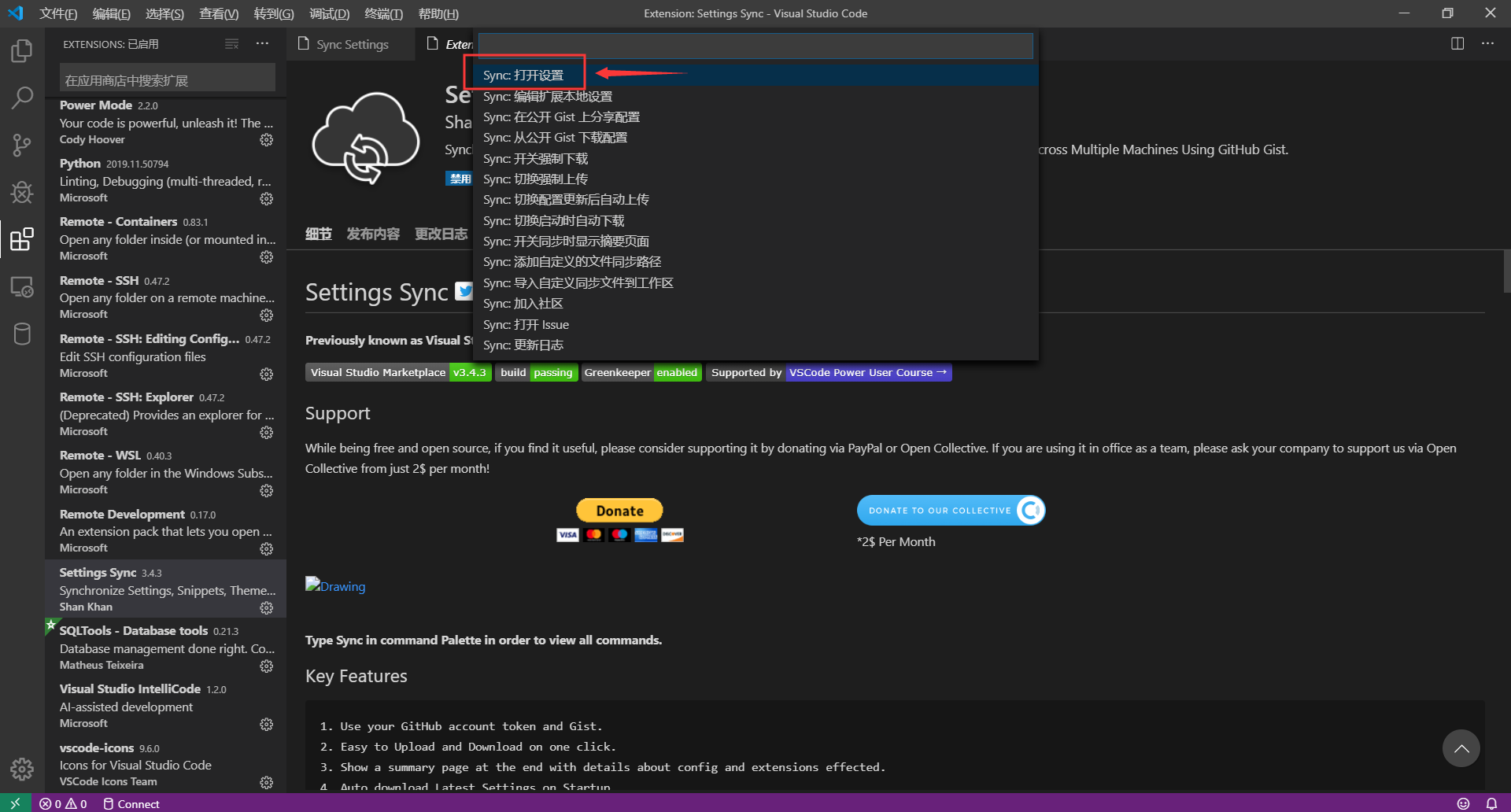
Task: Open editor More Actions ellipsis
Action: point(1487,43)
